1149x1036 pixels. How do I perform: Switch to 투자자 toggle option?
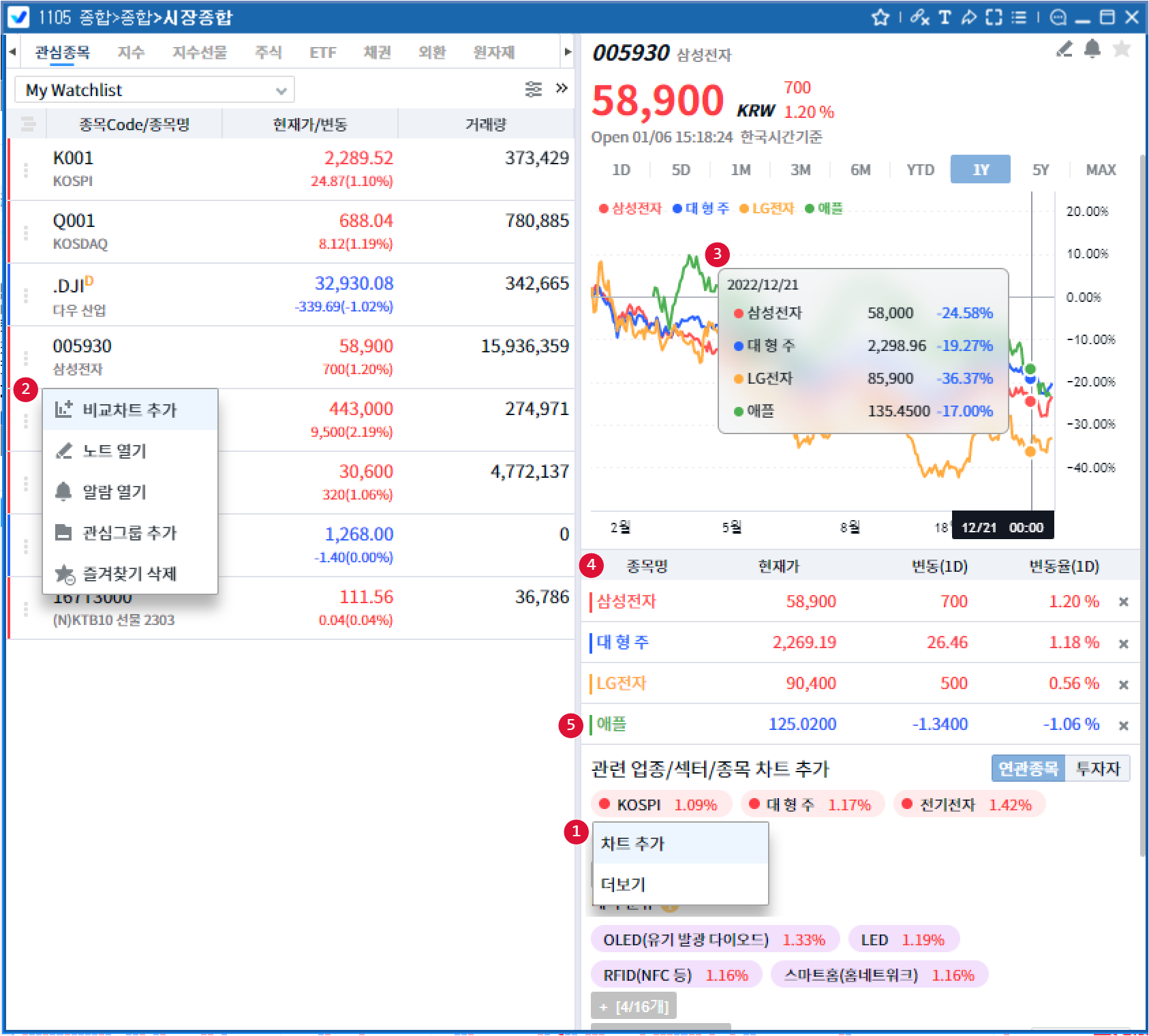point(1097,769)
